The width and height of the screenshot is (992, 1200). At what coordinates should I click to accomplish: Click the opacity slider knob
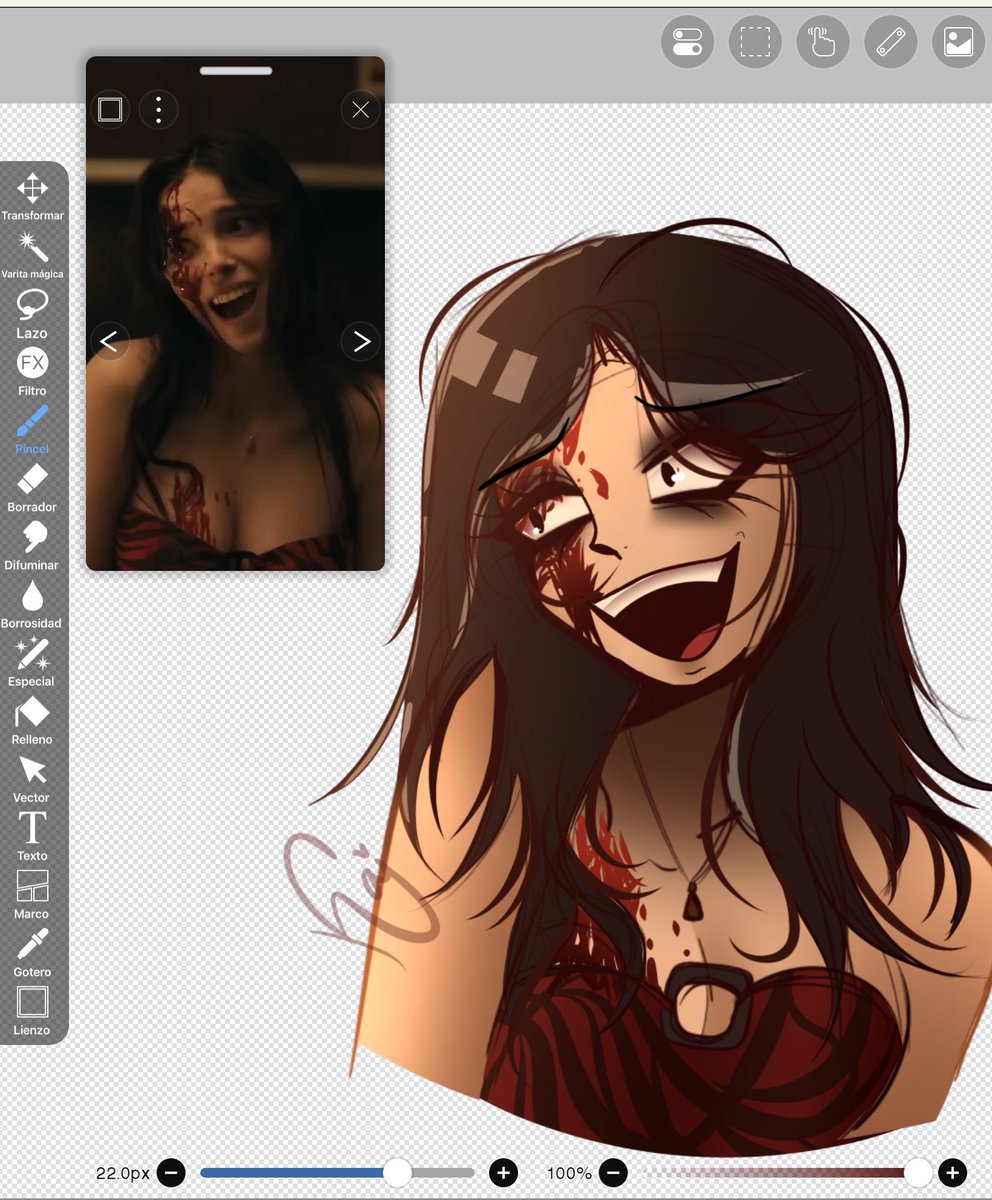(918, 1172)
